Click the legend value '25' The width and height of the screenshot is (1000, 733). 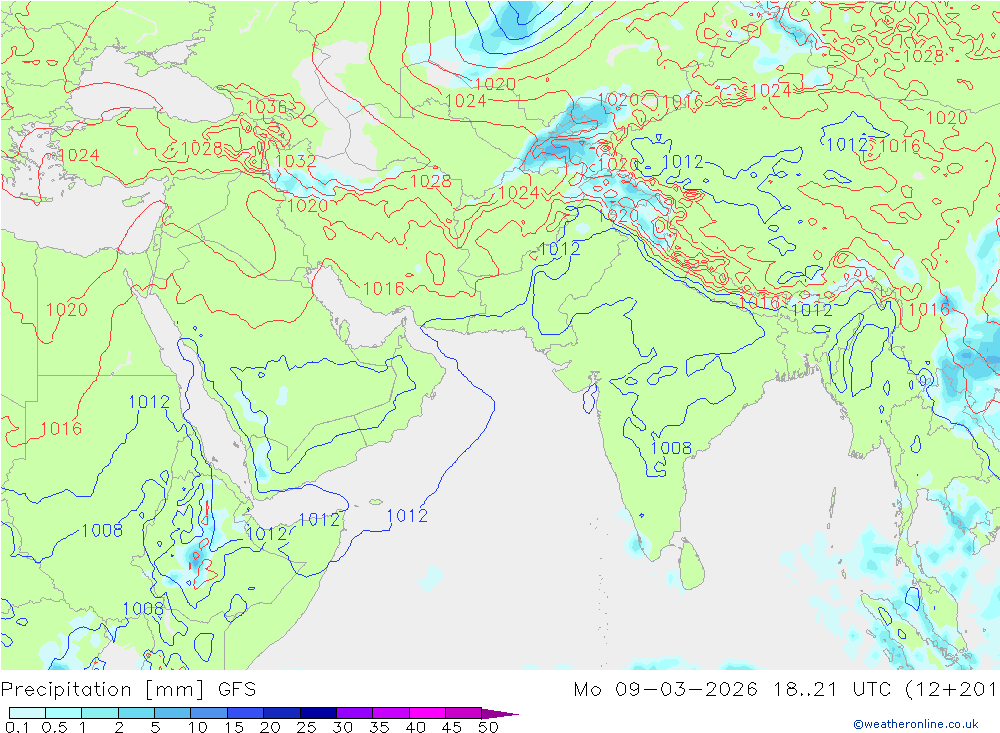click(306, 727)
